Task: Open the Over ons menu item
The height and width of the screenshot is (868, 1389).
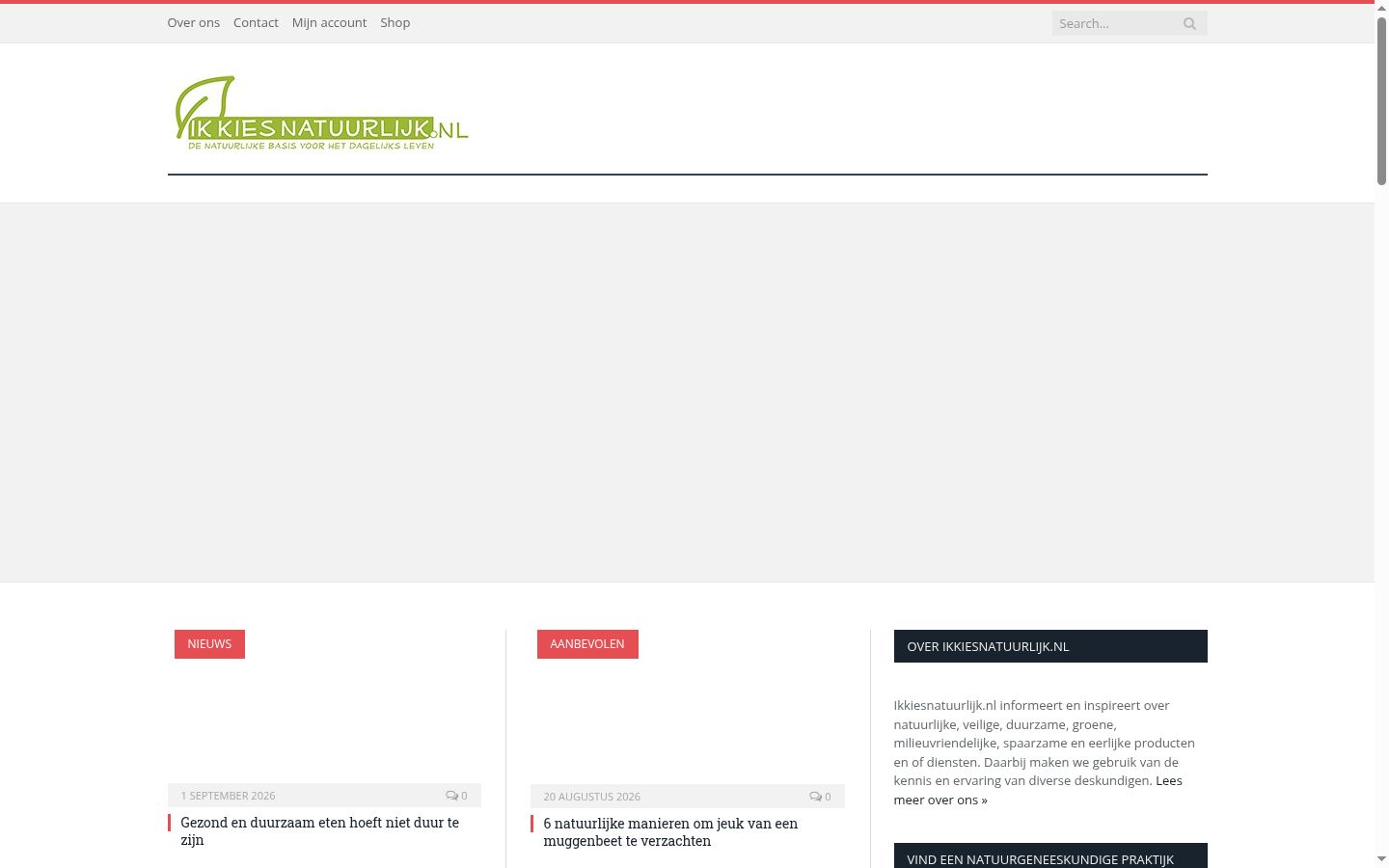Action: (x=193, y=22)
